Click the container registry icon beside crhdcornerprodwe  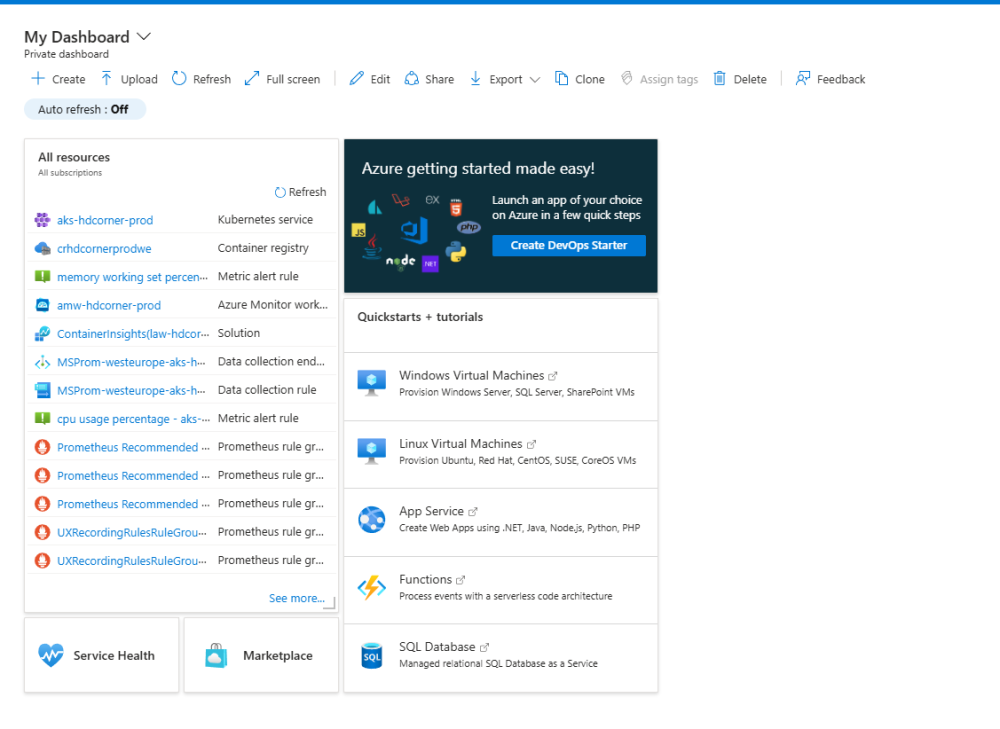point(42,248)
